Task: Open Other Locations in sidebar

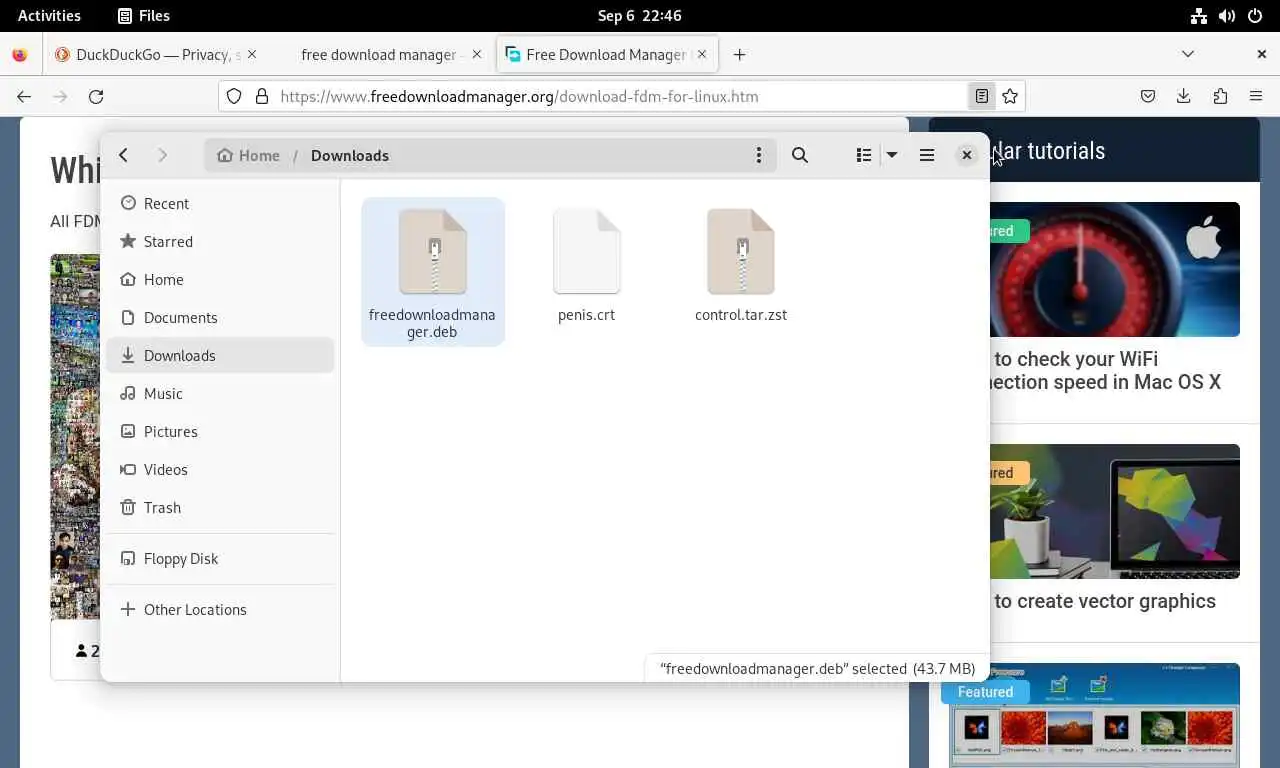Action: 220,609
